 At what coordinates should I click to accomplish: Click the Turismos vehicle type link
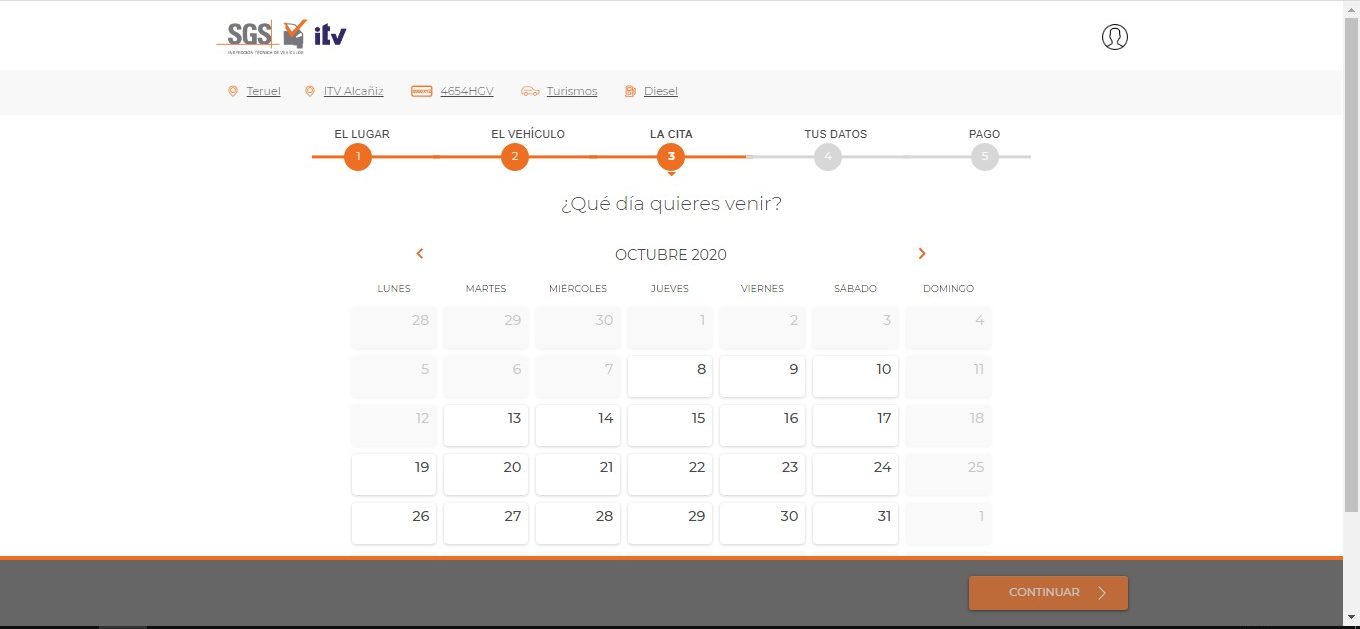(x=571, y=91)
